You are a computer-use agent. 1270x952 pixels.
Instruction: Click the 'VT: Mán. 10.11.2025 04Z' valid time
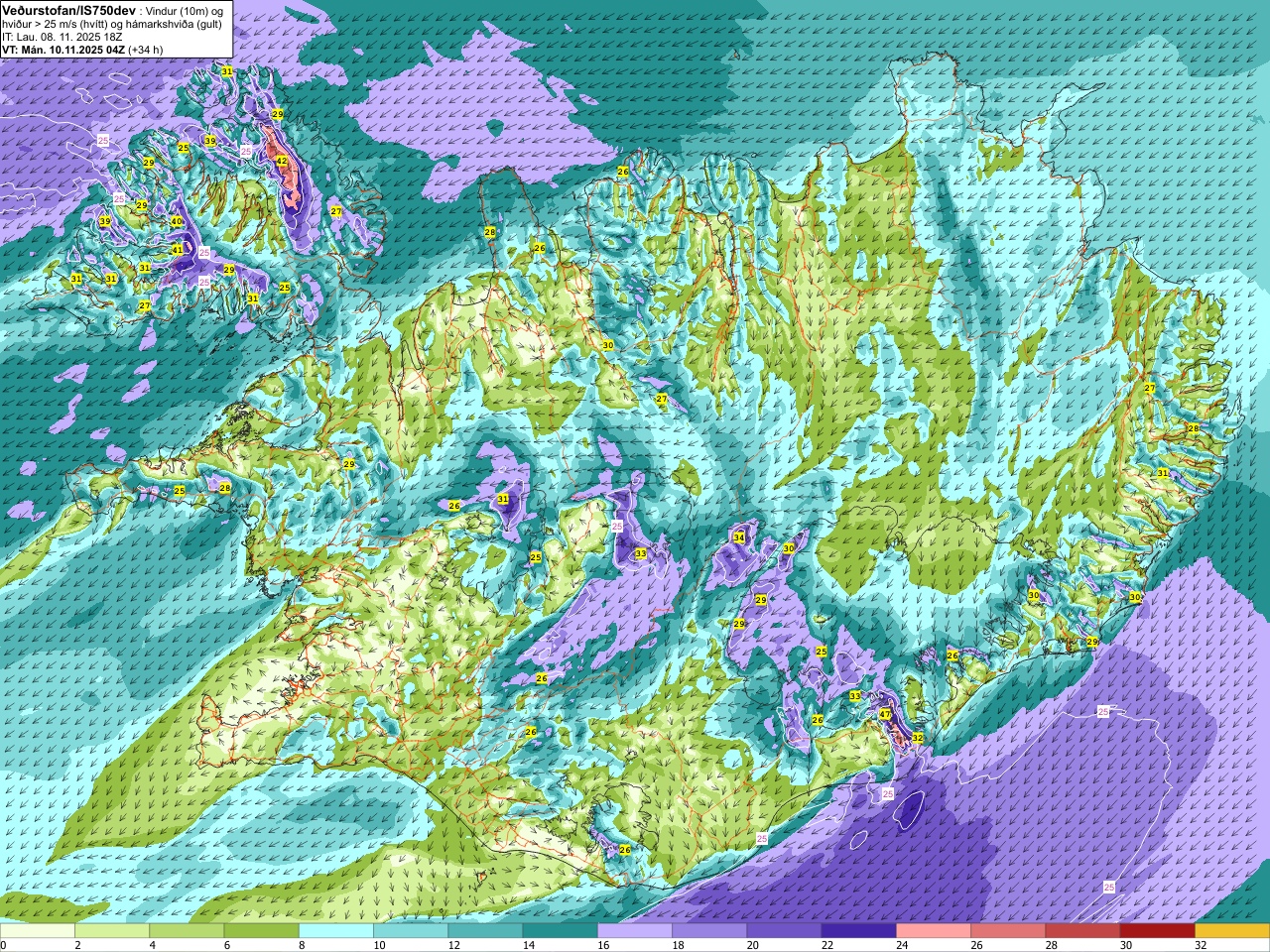[x=63, y=50]
